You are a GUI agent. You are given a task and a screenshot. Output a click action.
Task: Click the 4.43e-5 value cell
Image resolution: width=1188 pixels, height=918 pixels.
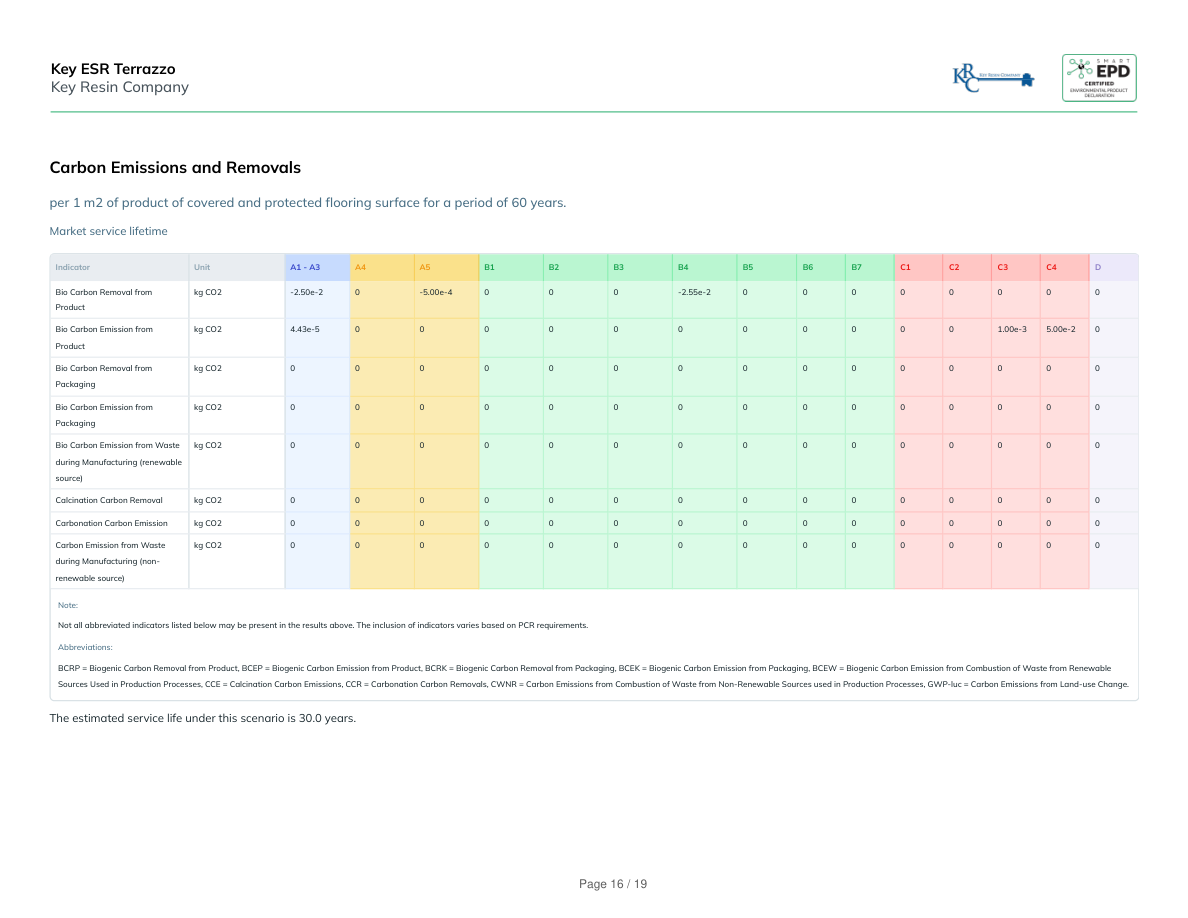305,329
